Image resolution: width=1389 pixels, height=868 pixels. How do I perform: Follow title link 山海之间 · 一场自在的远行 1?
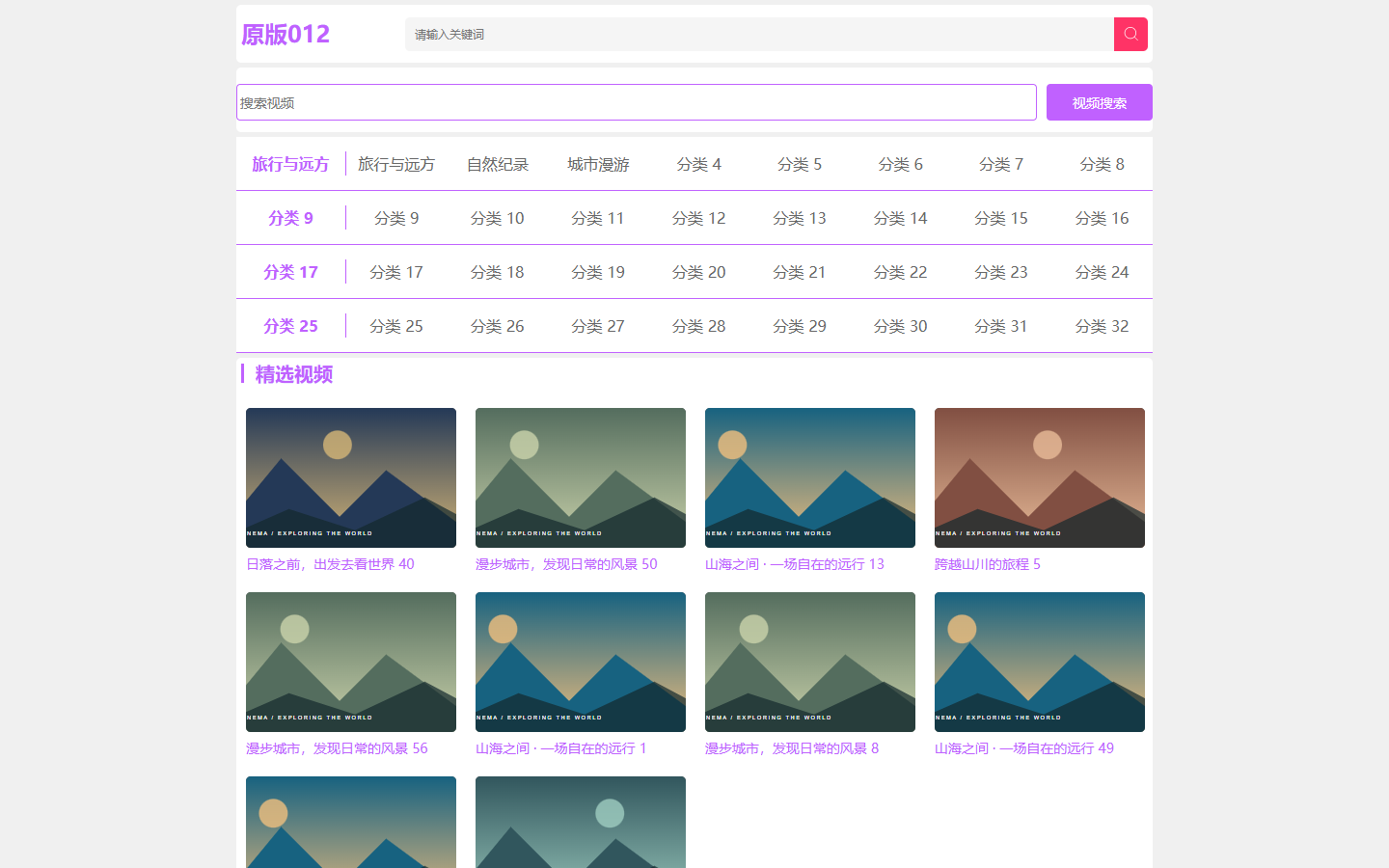tap(561, 748)
